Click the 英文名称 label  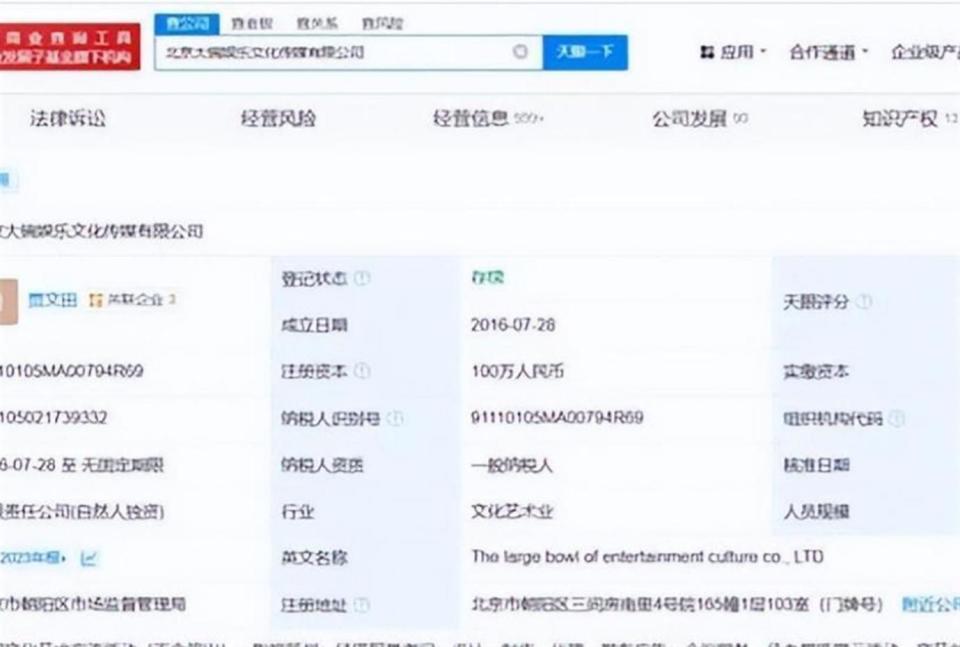pos(314,558)
